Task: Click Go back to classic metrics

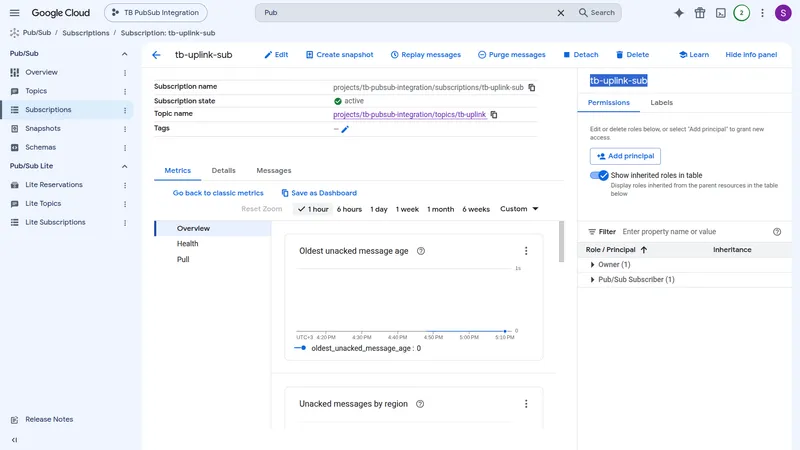Action: pos(218,193)
